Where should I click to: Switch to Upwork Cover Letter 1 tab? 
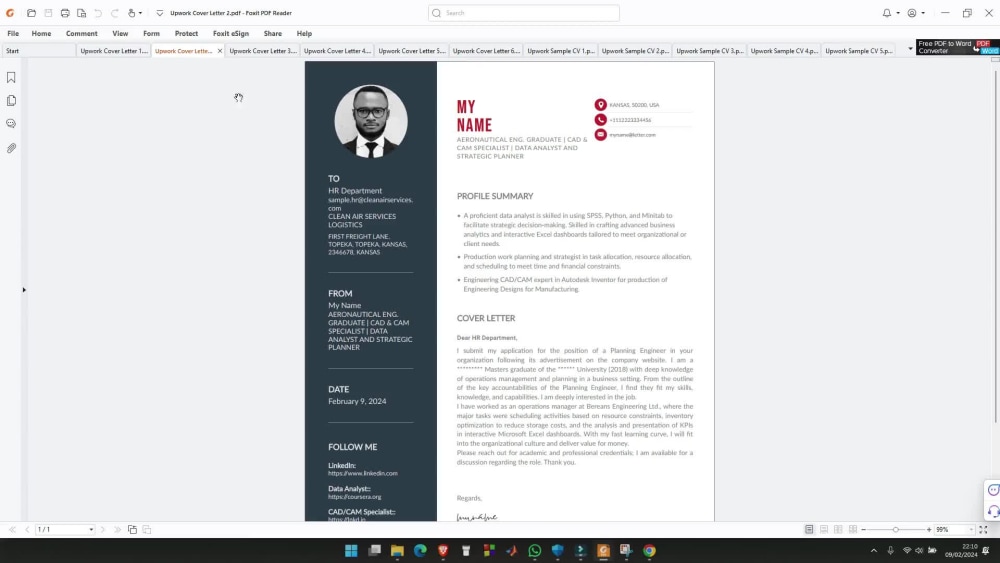tap(114, 50)
